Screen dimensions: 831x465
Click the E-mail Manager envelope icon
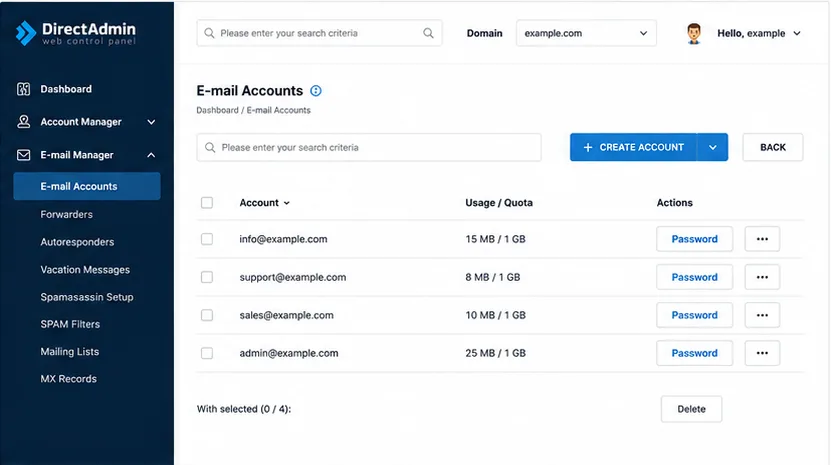pos(23,155)
